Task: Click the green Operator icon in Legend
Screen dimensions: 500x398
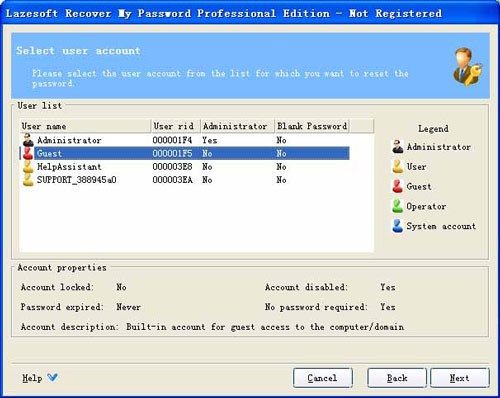Action: (x=398, y=206)
